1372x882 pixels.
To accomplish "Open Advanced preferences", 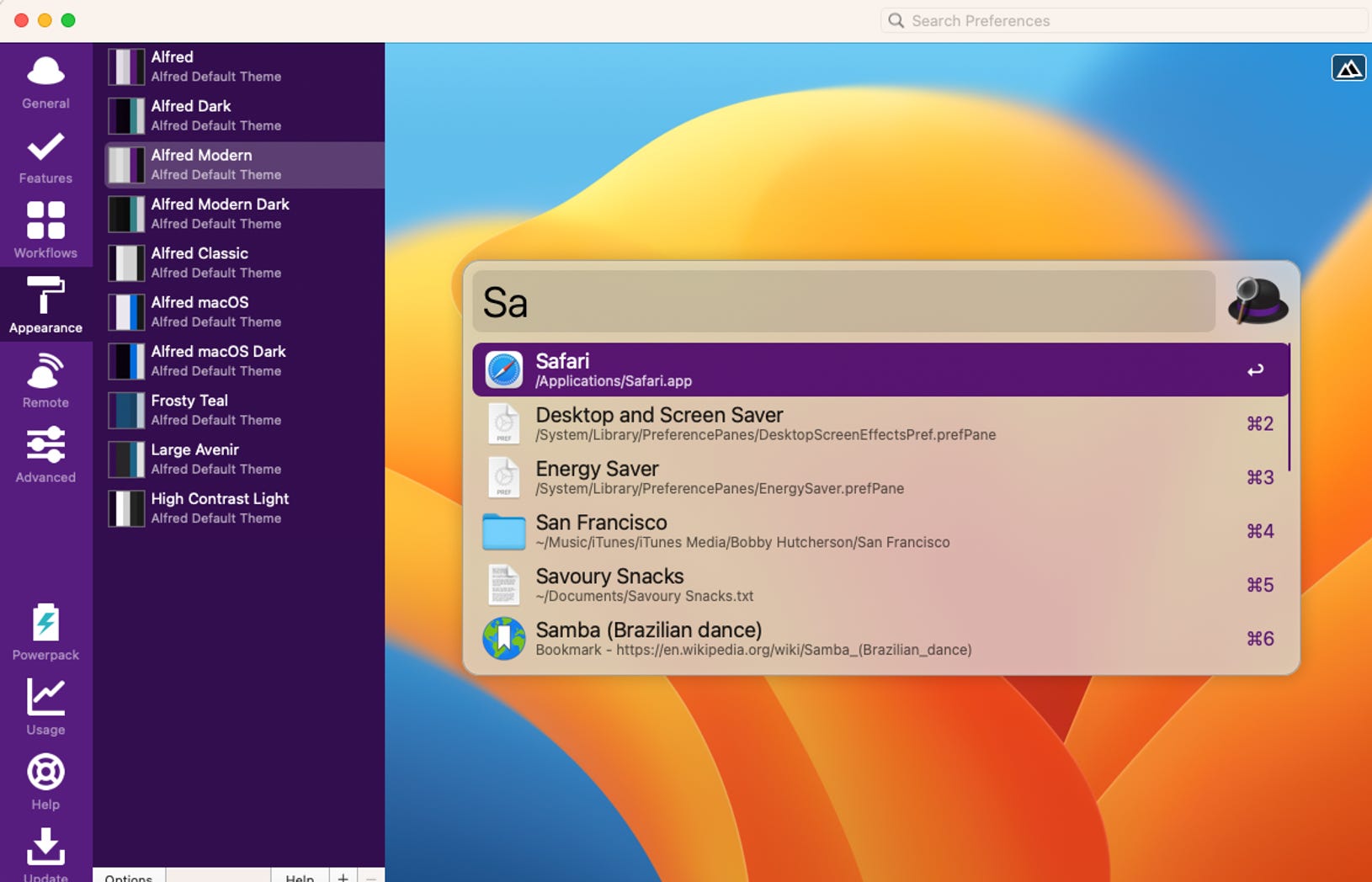I will [45, 454].
